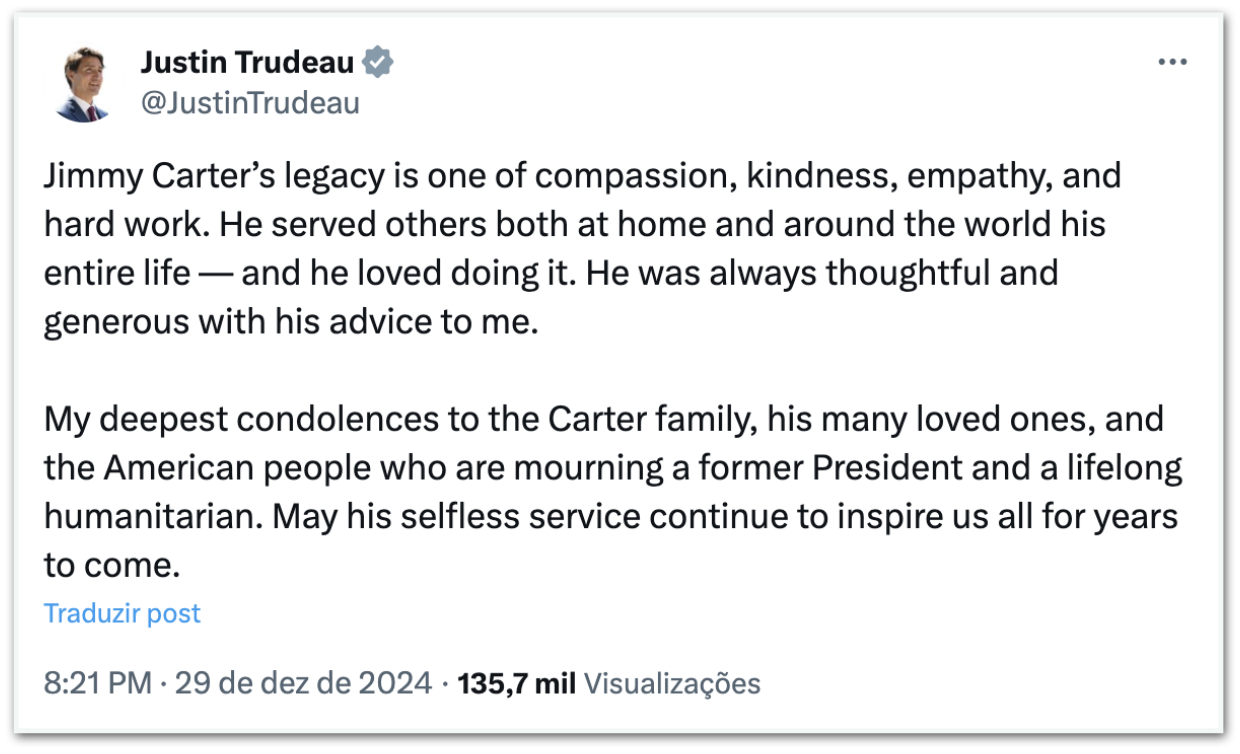Click the Visualizações label
The image size is (1240, 754).
tap(671, 684)
